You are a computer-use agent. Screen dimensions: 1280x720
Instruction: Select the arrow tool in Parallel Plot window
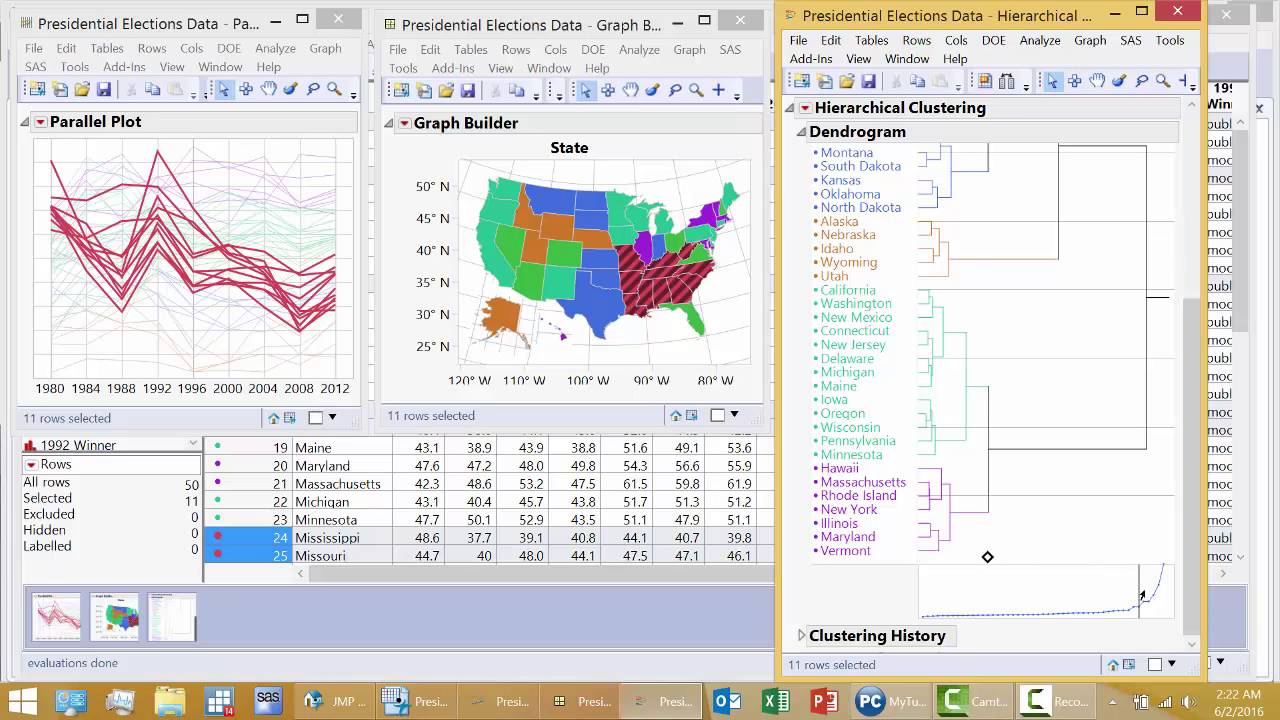tap(223, 89)
